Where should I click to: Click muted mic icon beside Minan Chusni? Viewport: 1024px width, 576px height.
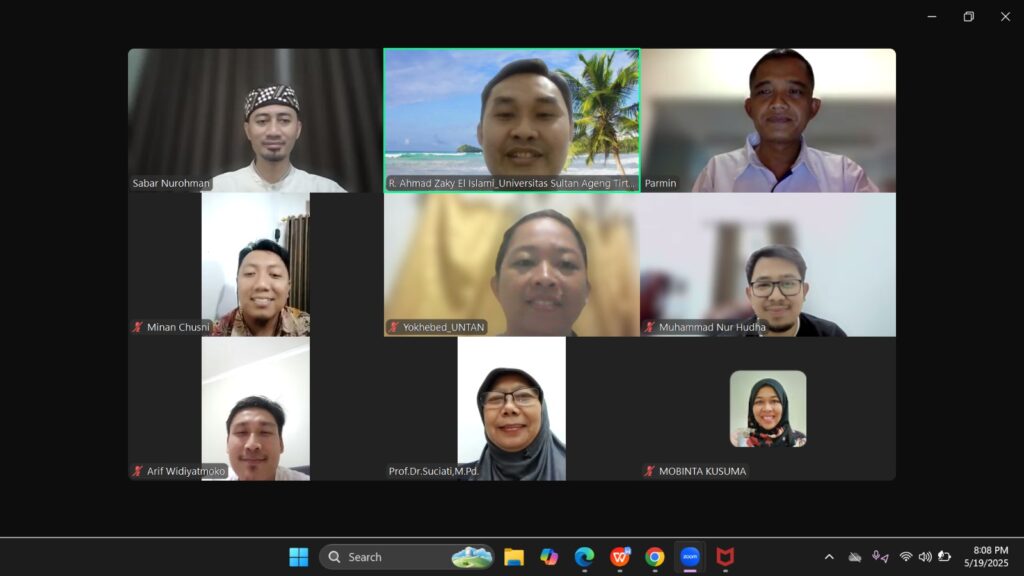click(137, 327)
